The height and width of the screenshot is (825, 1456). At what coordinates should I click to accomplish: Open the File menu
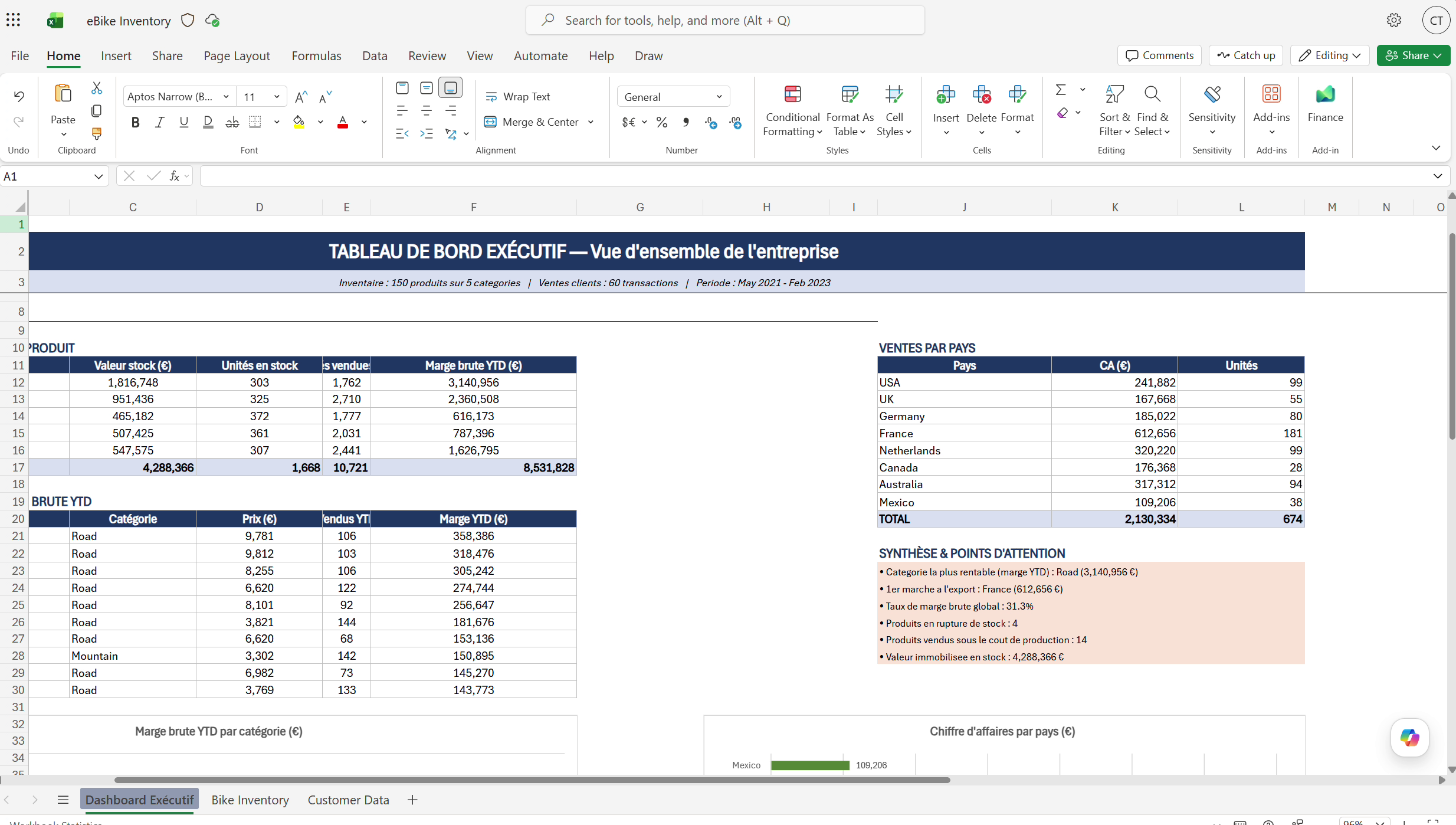pyautogui.click(x=19, y=55)
